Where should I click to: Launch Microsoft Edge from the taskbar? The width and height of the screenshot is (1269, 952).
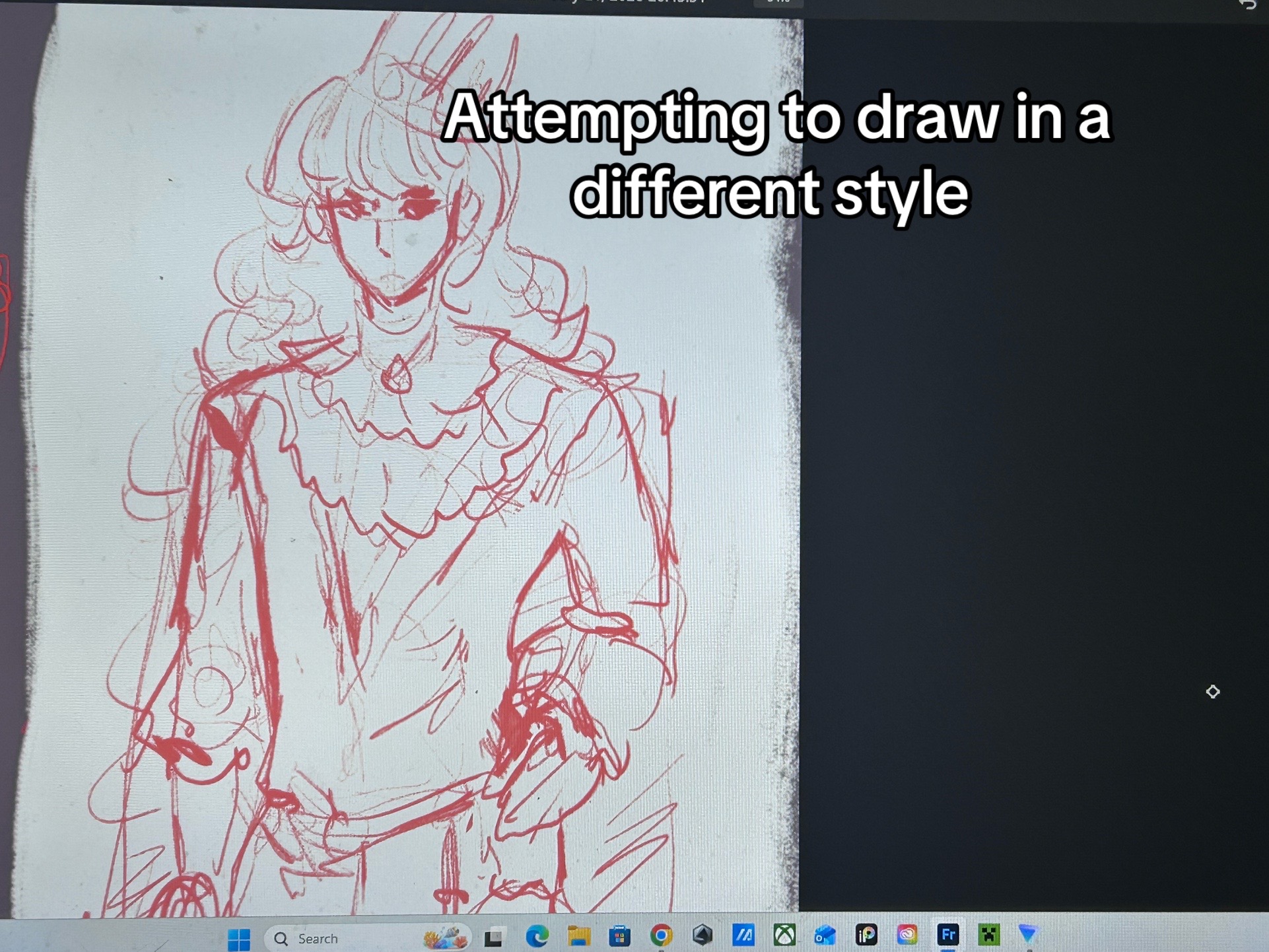537,936
